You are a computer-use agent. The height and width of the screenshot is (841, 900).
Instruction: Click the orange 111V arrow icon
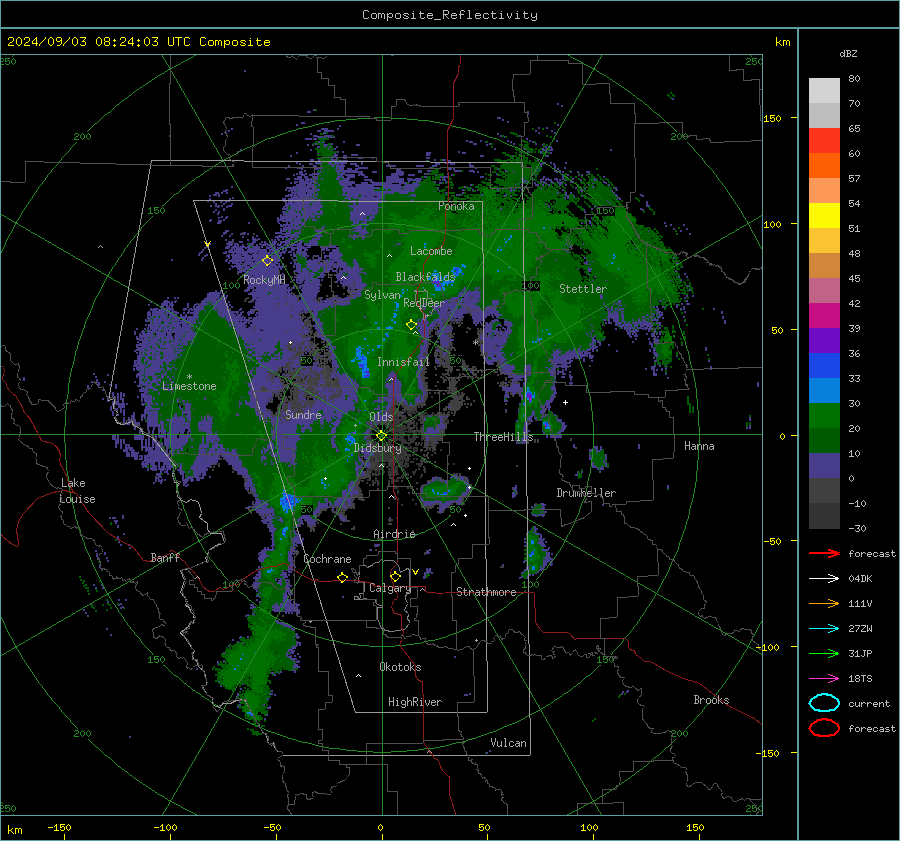[824, 603]
